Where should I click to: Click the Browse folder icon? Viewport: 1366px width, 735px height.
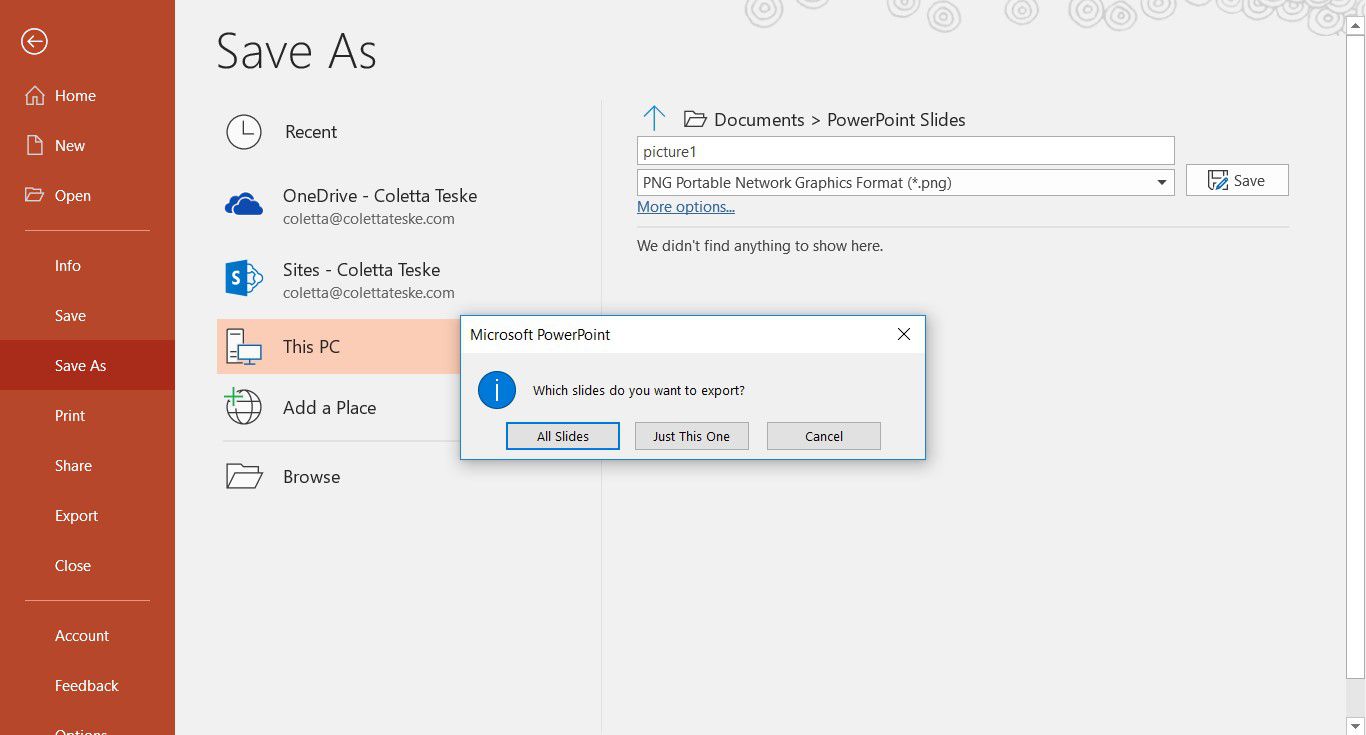point(244,476)
